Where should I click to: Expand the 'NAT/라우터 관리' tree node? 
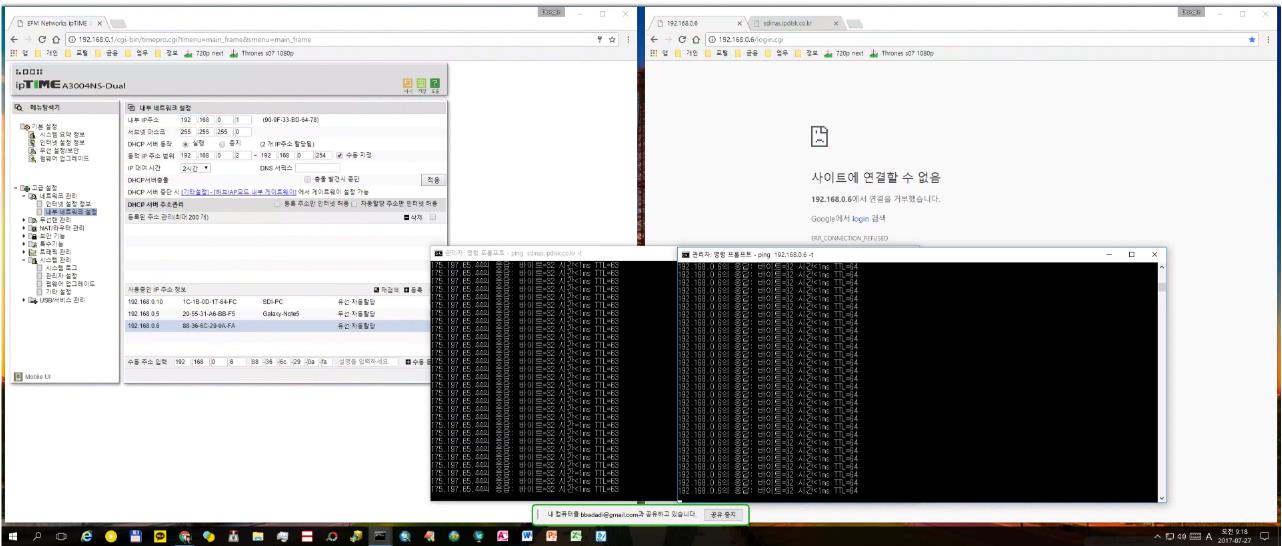click(x=24, y=228)
